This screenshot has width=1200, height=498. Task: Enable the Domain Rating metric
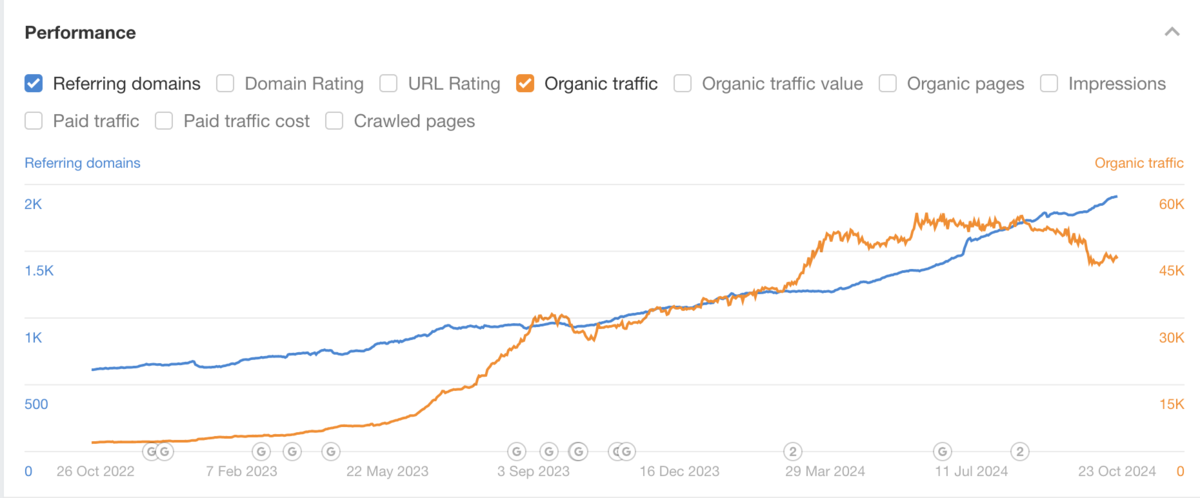[x=226, y=84]
